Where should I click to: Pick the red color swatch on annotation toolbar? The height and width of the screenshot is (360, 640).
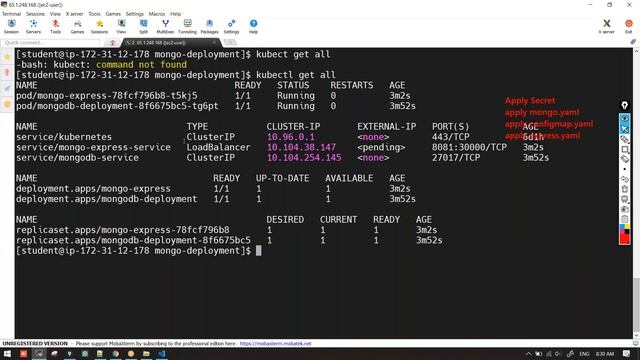624,239
